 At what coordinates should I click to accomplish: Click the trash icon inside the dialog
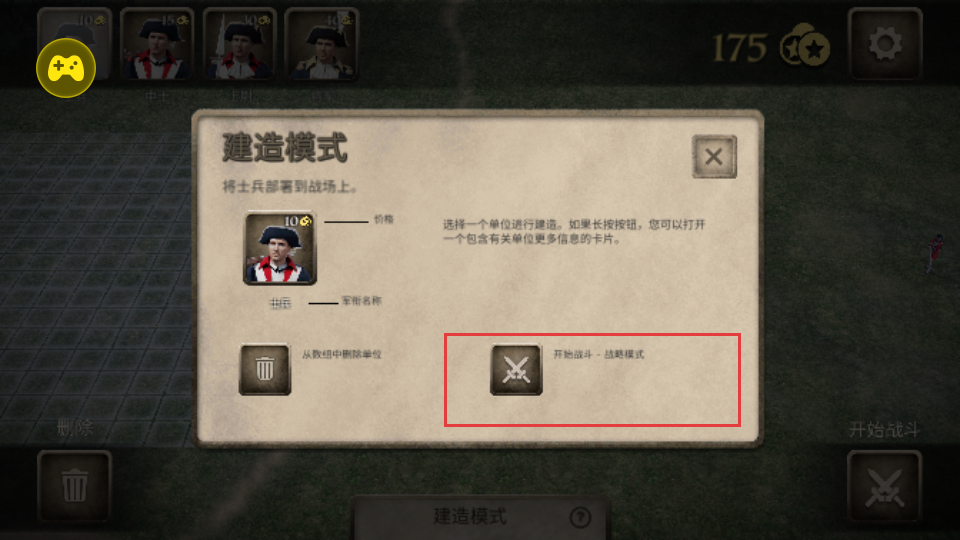(x=264, y=369)
